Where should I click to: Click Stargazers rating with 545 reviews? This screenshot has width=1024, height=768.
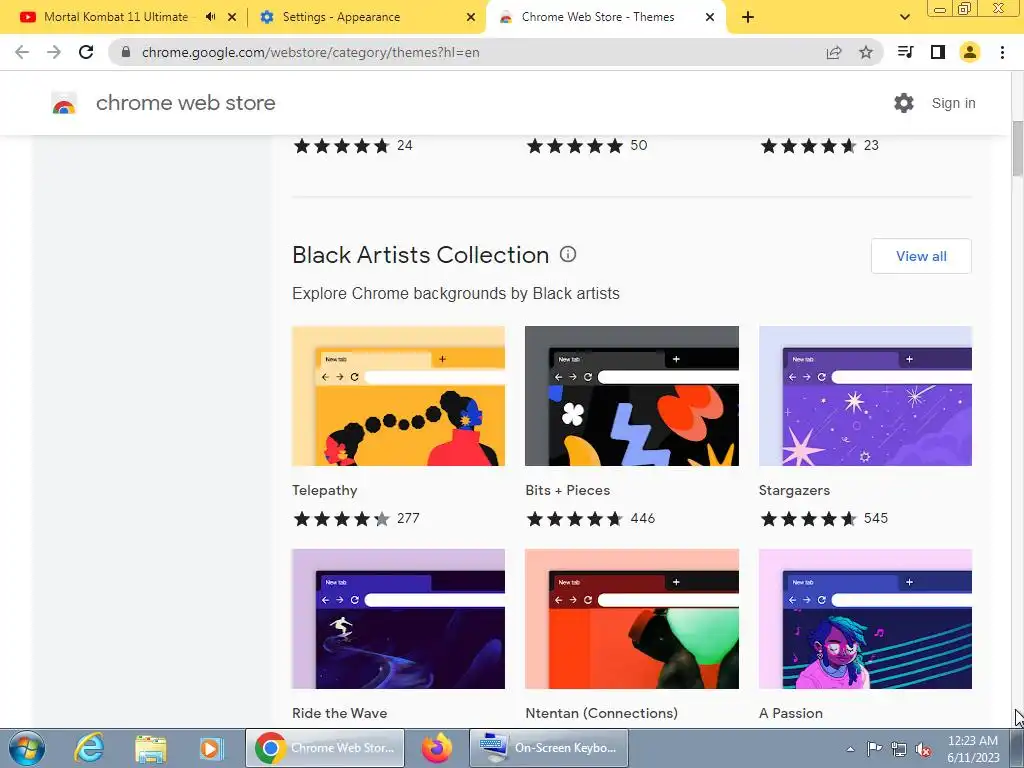tap(824, 519)
